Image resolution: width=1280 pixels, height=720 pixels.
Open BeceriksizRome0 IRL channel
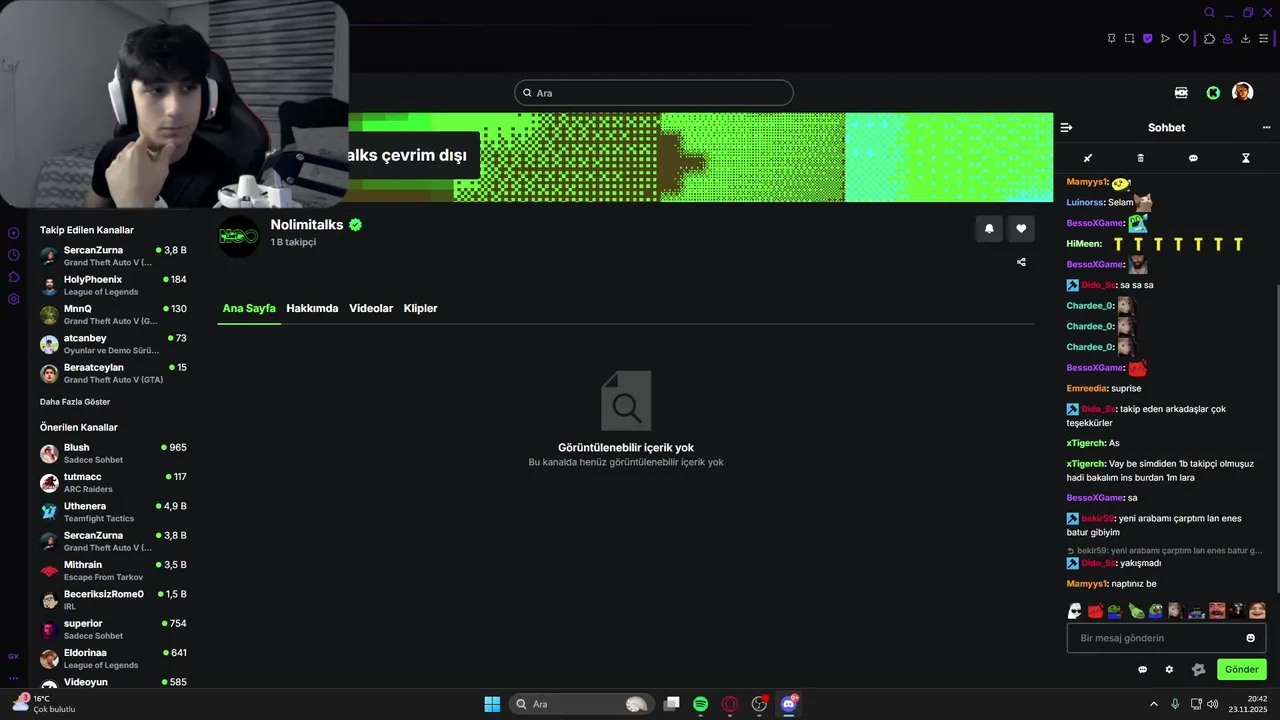click(x=113, y=600)
